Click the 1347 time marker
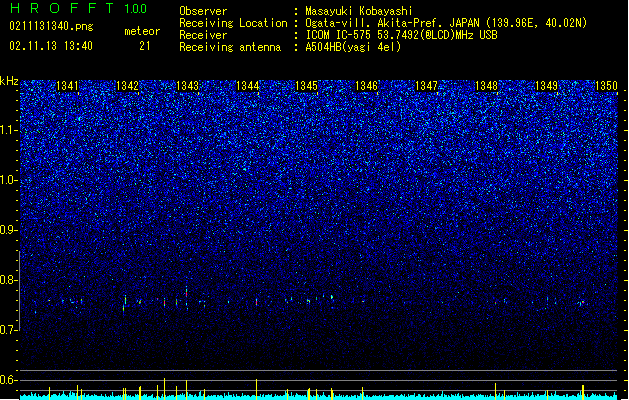The image size is (629, 400). pos(426,86)
